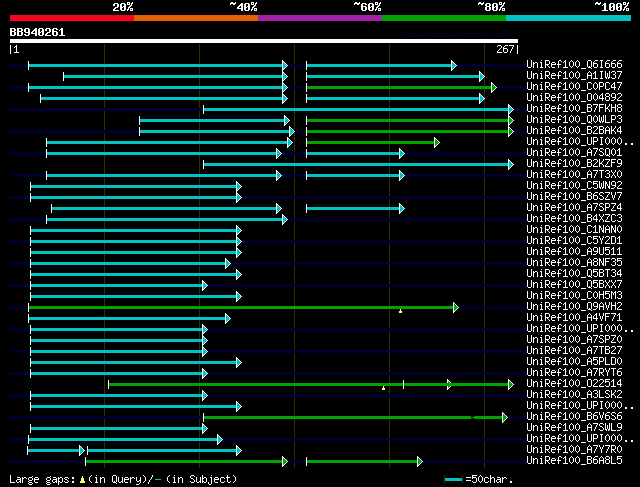
Task: Select the UniRef100_A8NF35 label
Action: pos(574,263)
